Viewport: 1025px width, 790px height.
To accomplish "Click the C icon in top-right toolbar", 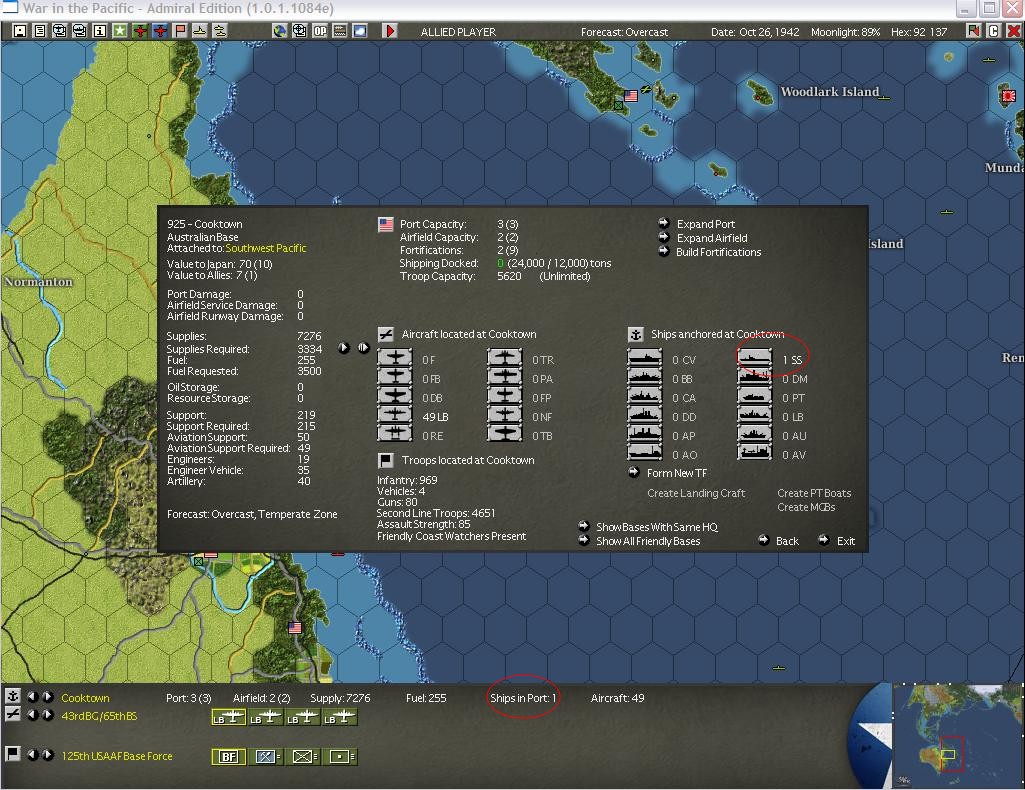I will (993, 31).
